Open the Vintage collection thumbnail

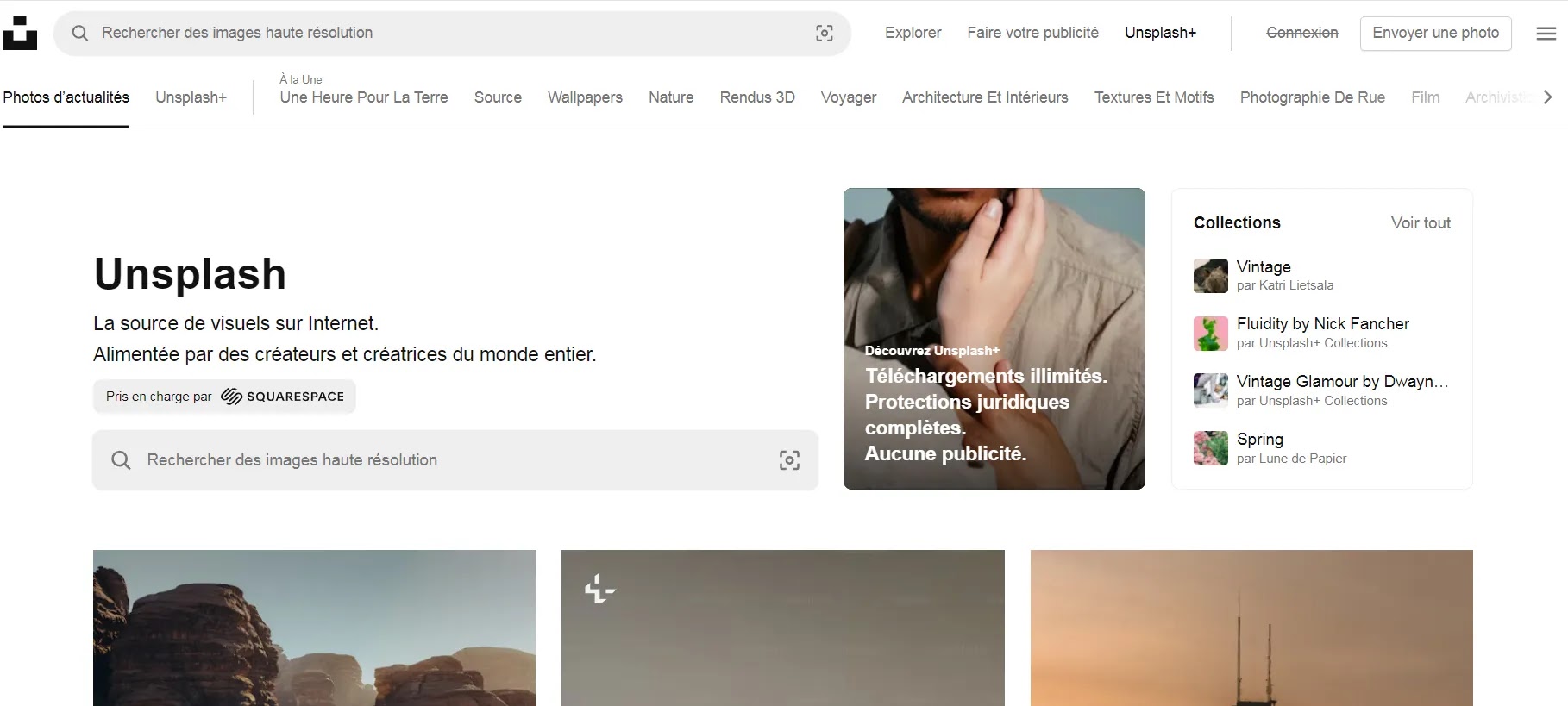point(1211,276)
